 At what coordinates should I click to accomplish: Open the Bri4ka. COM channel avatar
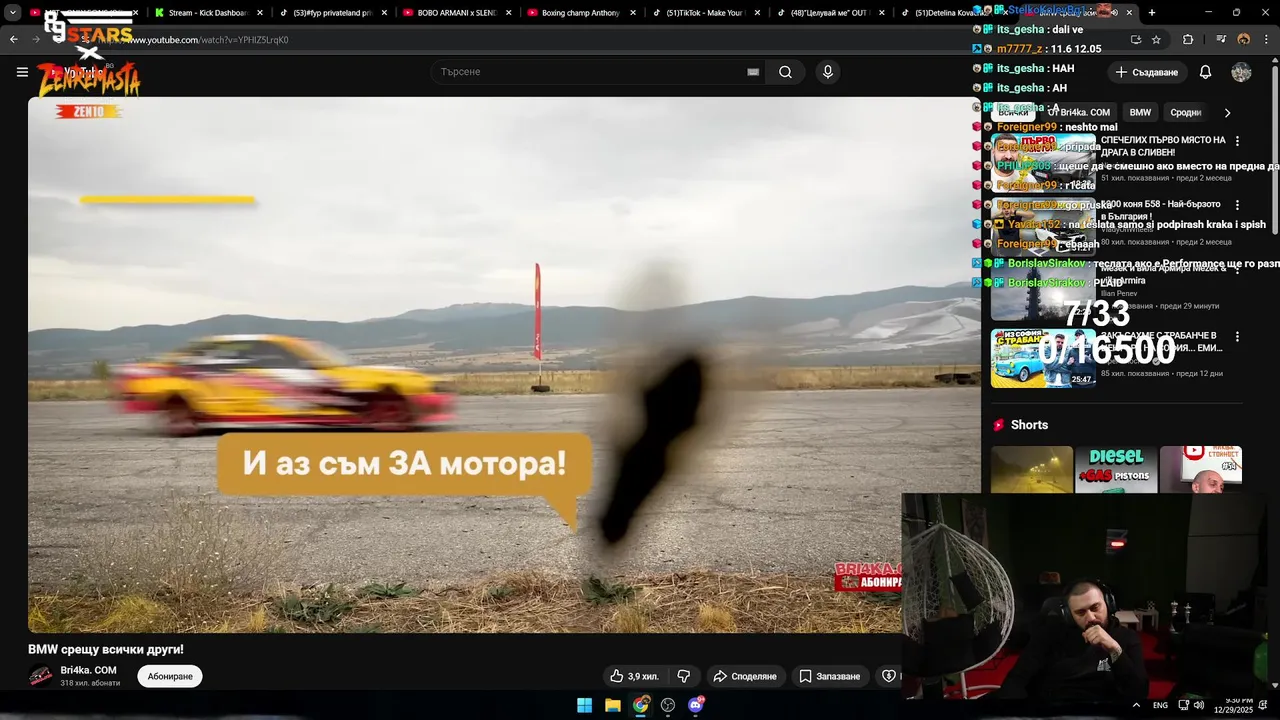tap(40, 676)
